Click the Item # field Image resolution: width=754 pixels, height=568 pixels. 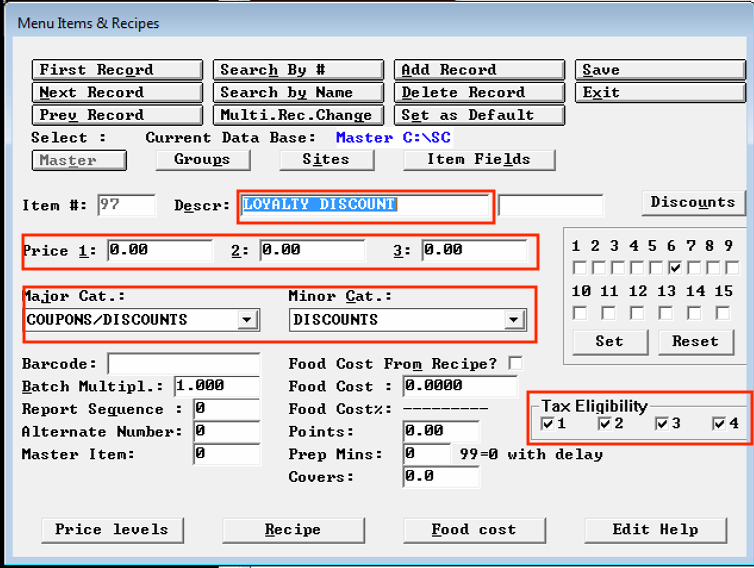point(126,205)
